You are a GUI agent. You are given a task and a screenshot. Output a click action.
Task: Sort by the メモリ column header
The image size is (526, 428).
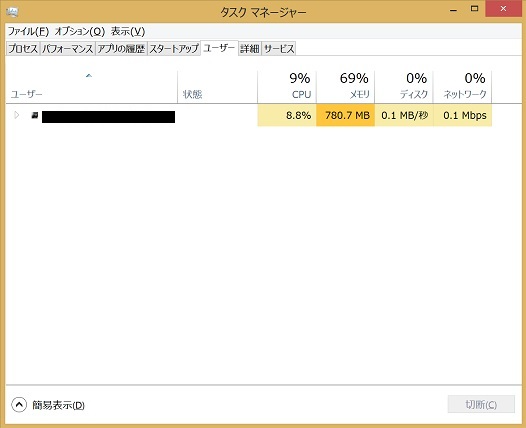click(x=345, y=87)
